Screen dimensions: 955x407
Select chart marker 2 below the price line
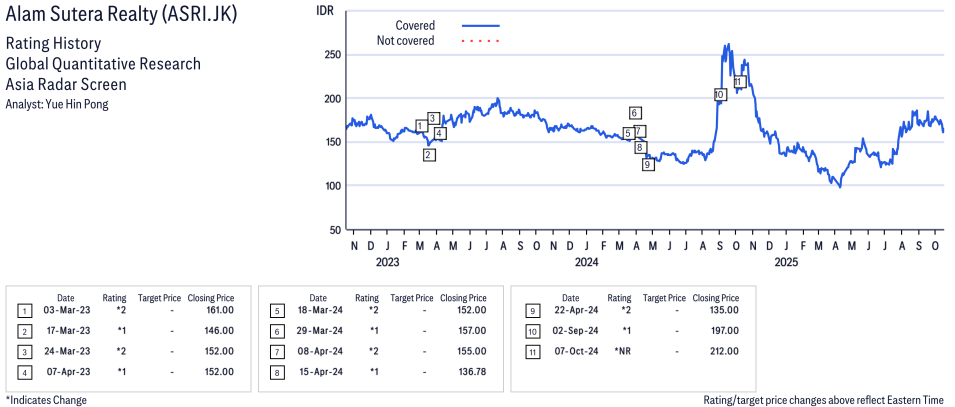[428, 155]
